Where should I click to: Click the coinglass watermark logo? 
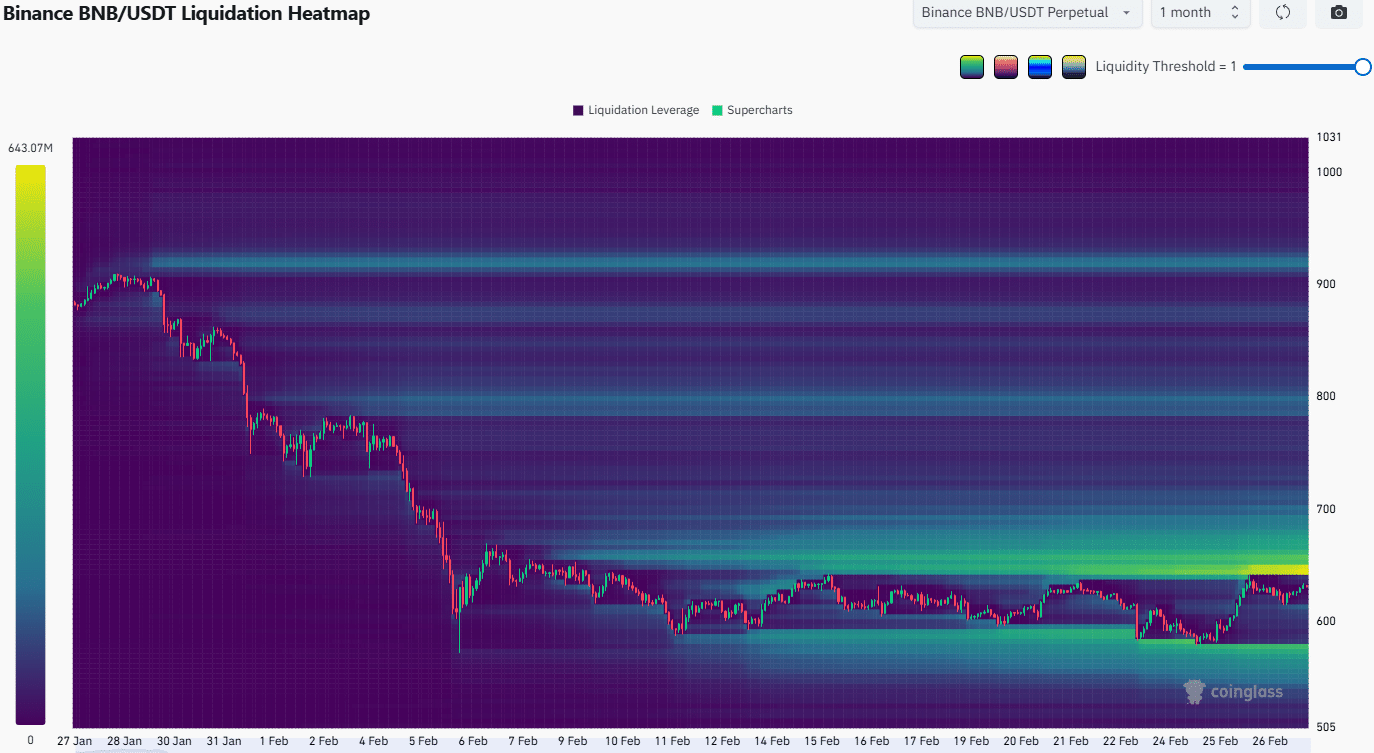[1233, 691]
